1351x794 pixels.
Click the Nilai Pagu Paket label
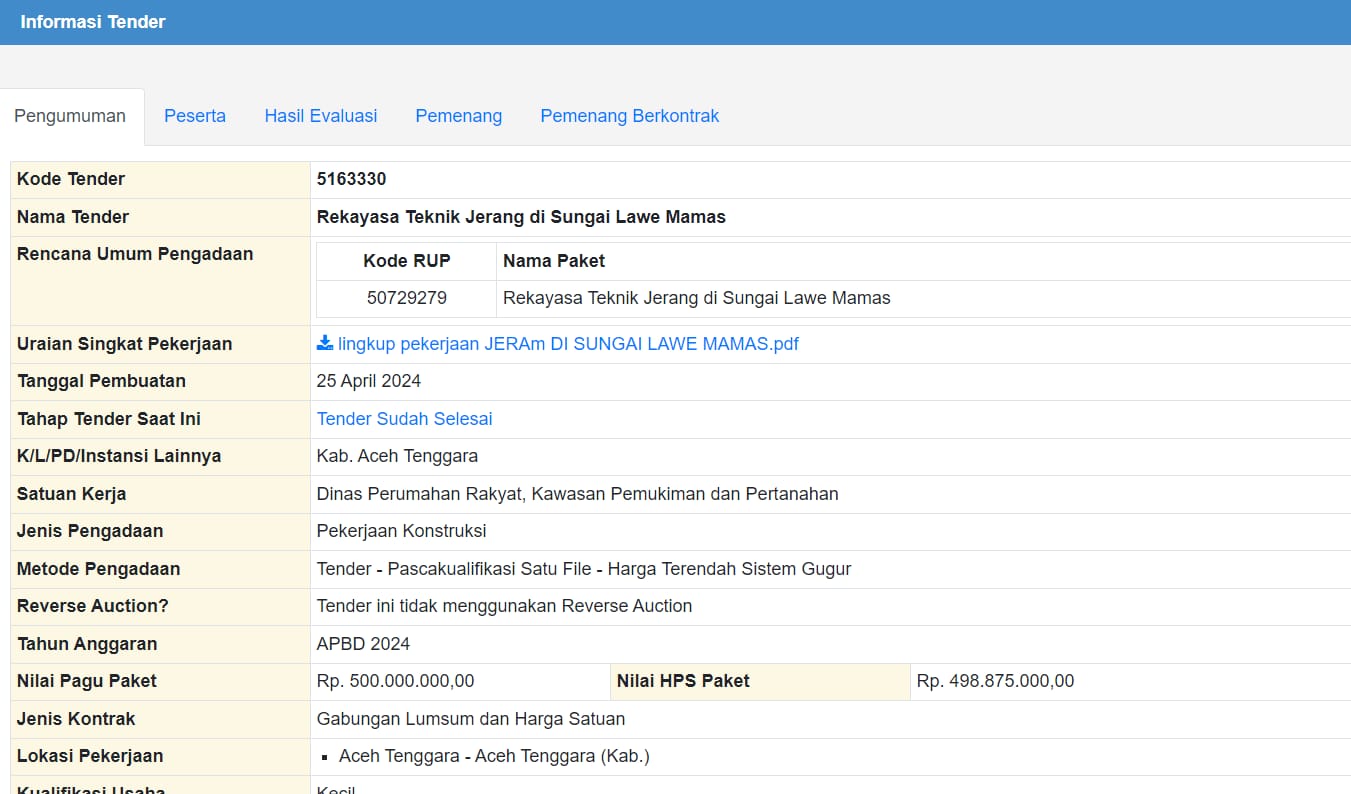click(87, 681)
